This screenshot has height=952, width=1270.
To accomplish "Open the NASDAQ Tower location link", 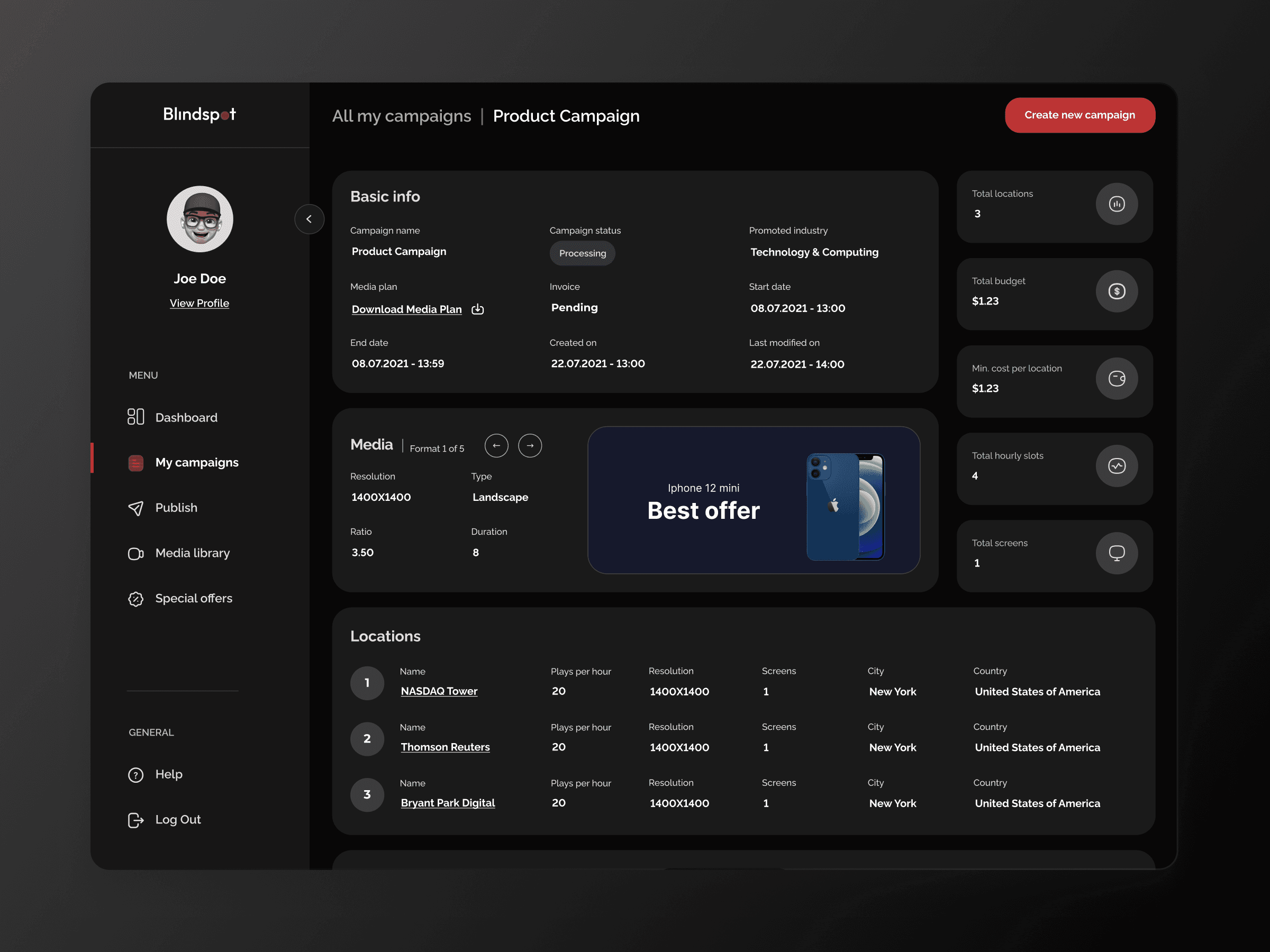I will (439, 691).
